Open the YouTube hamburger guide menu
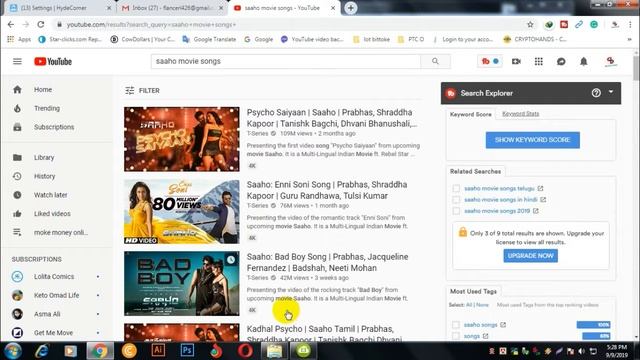Image resolution: width=640 pixels, height=360 pixels. [x=17, y=61]
